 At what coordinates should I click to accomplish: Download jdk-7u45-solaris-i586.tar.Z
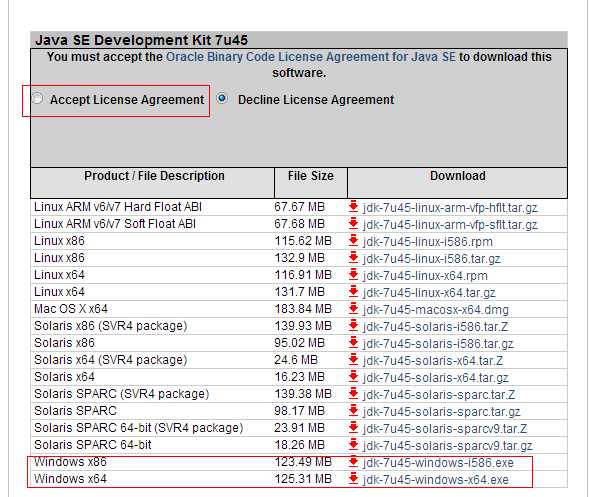tap(435, 327)
